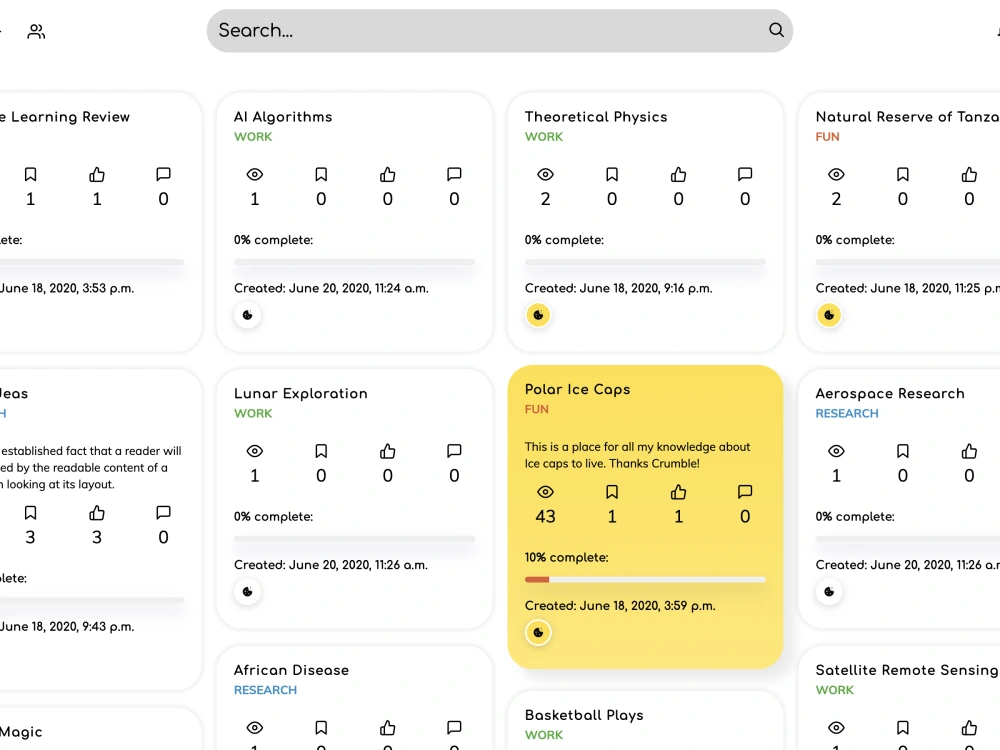Open the Basketball Plays title
1000x750 pixels.
tap(584, 716)
